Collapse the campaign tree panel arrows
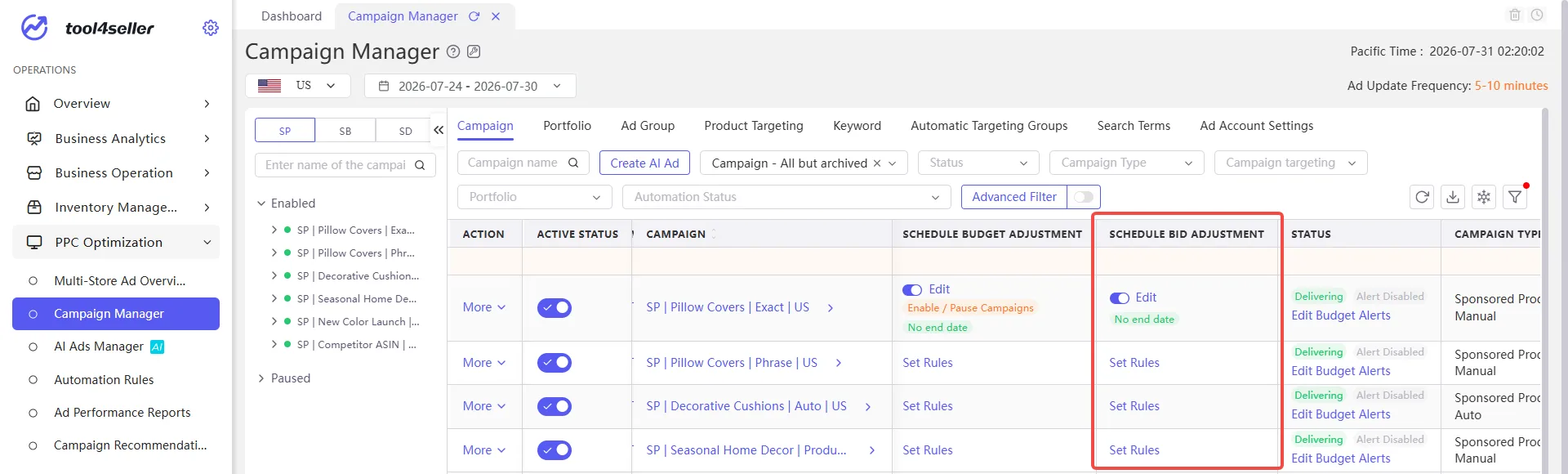Image resolution: width=1568 pixels, height=474 pixels. pos(439,130)
